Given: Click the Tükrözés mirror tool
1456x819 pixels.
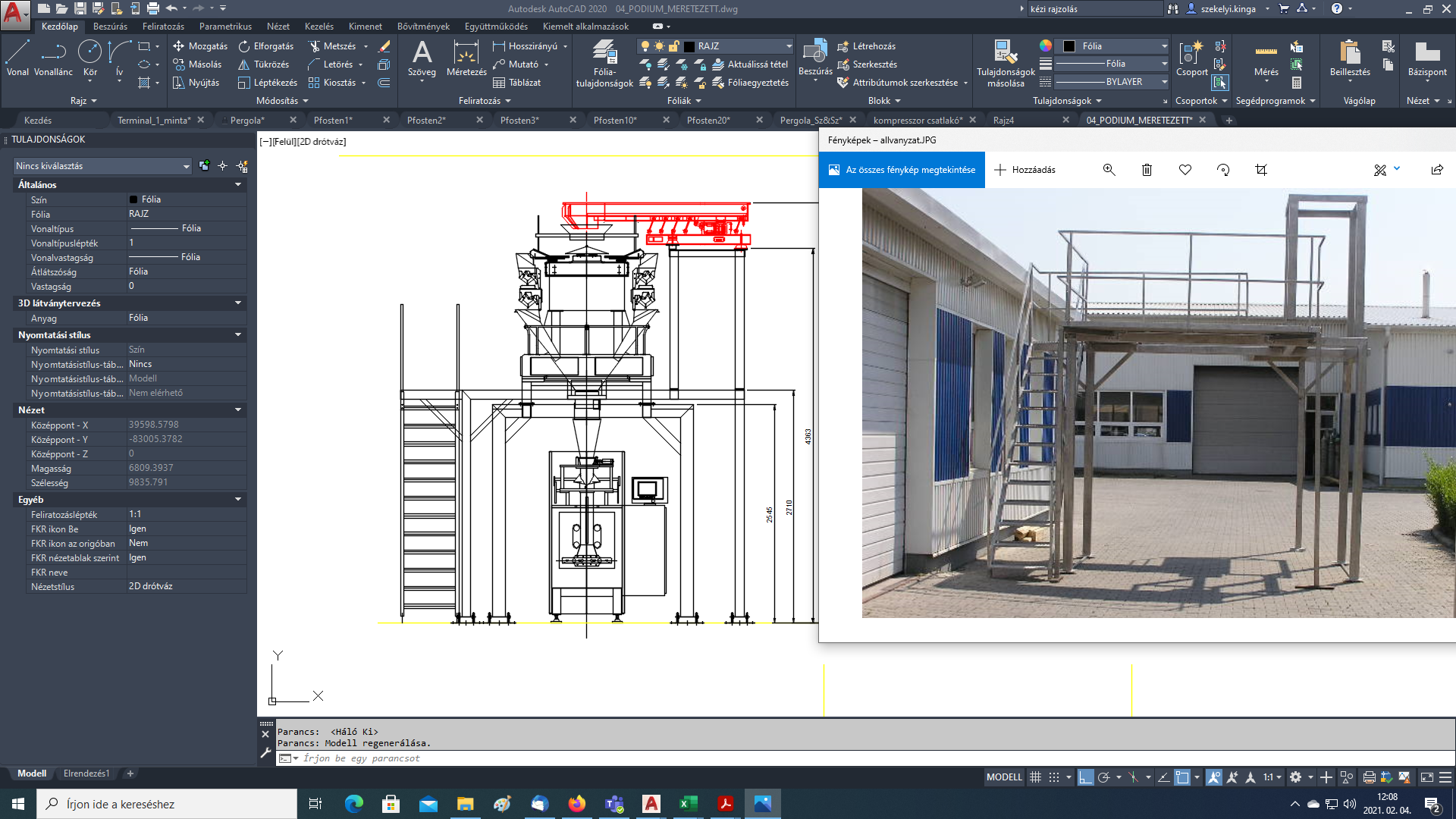Looking at the screenshot, I should tap(263, 64).
